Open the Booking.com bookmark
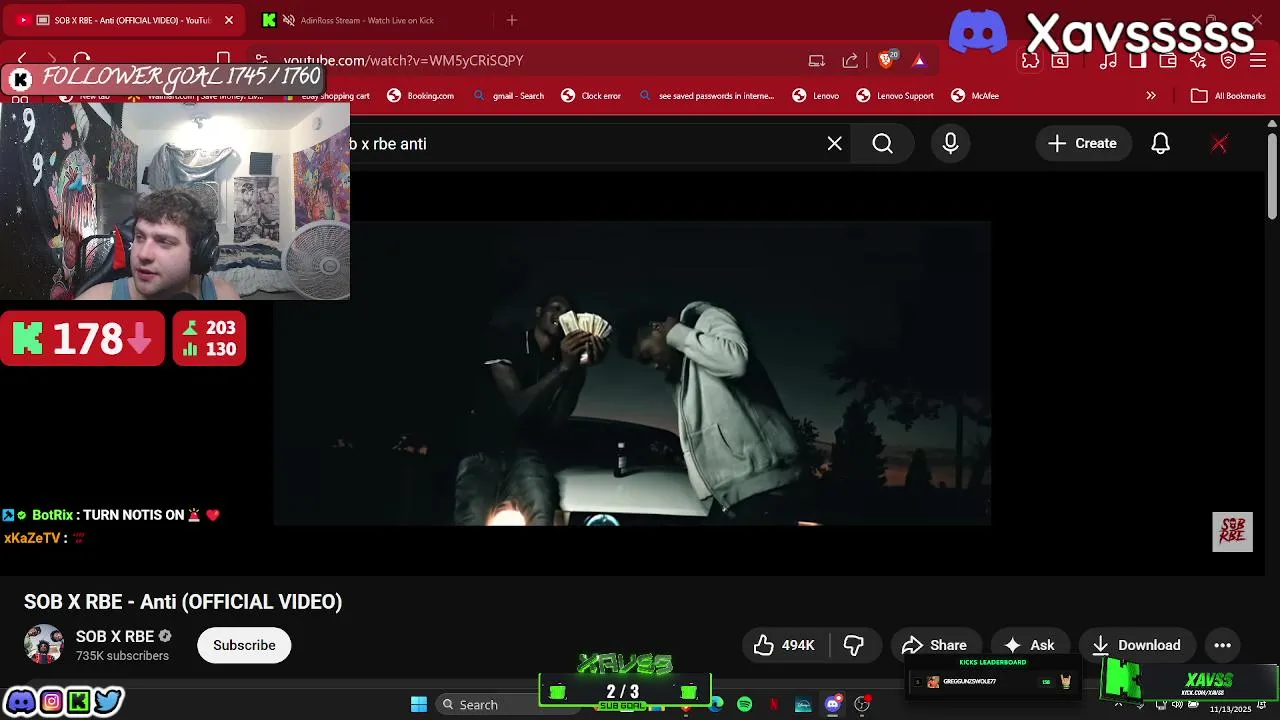The width and height of the screenshot is (1280, 720). (x=420, y=96)
